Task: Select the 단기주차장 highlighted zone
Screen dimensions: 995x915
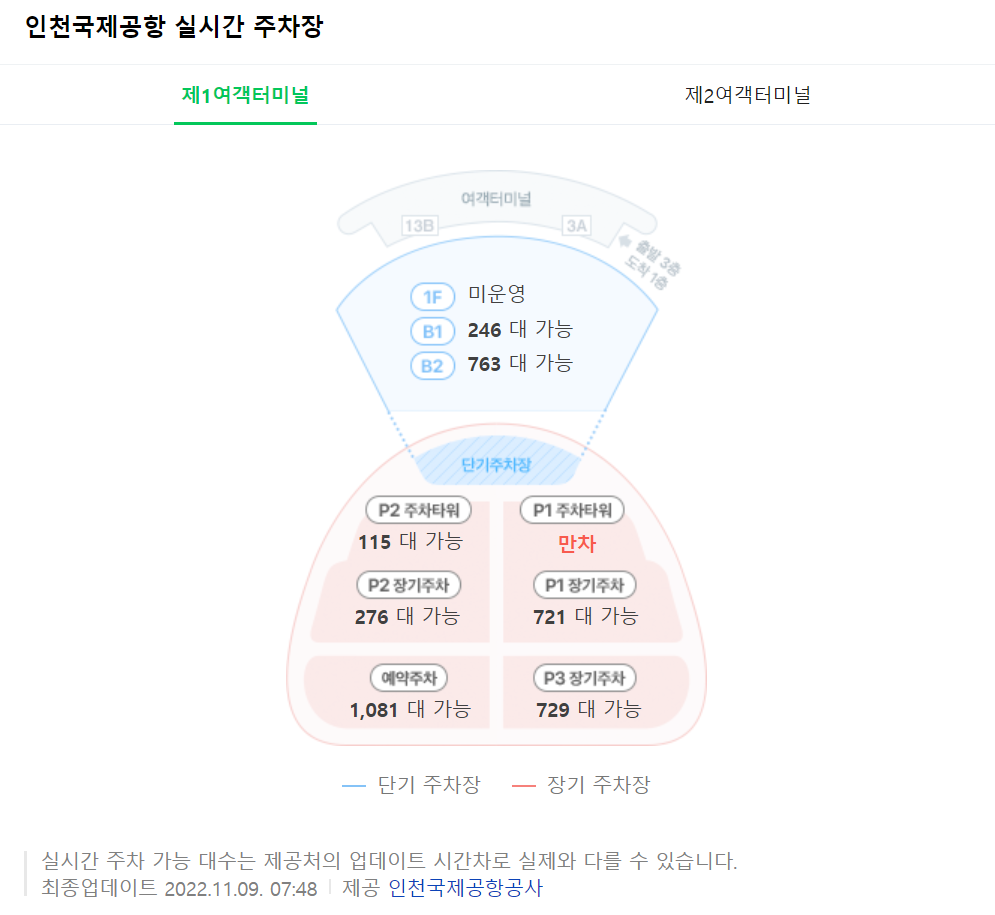Action: 497,464
